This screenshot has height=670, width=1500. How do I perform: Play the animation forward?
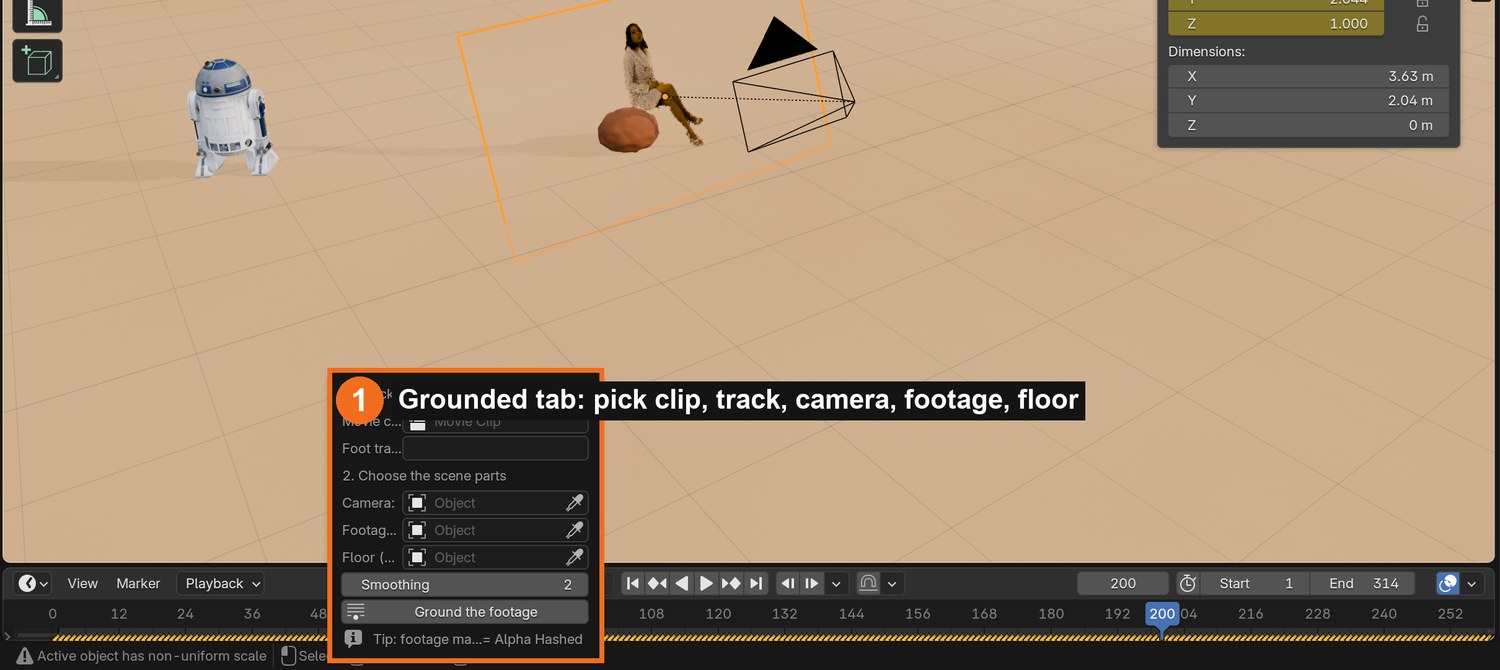tap(706, 583)
